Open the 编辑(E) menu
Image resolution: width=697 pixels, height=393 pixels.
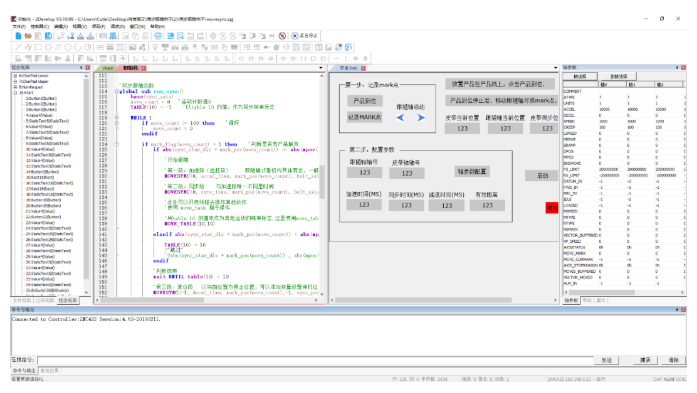[x=61, y=27]
